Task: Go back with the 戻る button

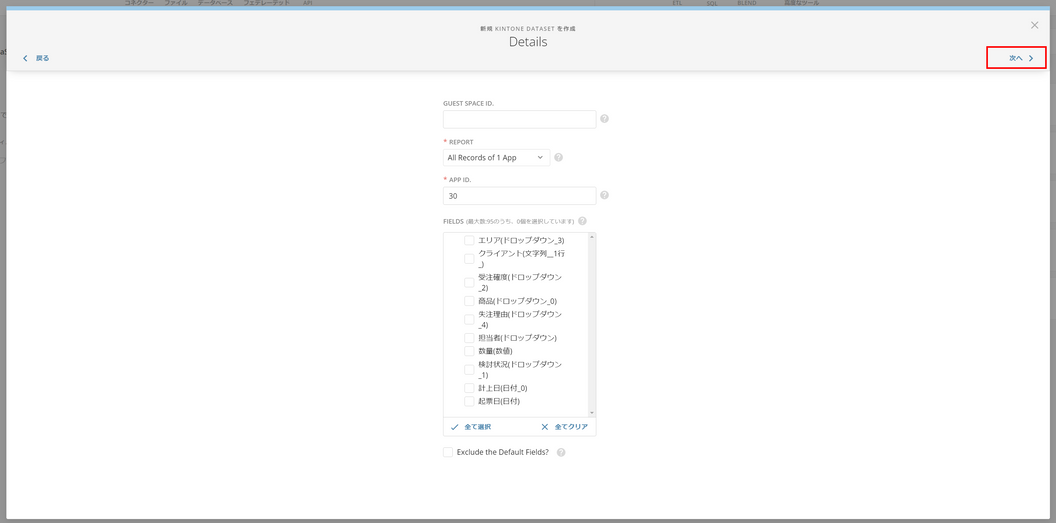Action: tap(36, 58)
